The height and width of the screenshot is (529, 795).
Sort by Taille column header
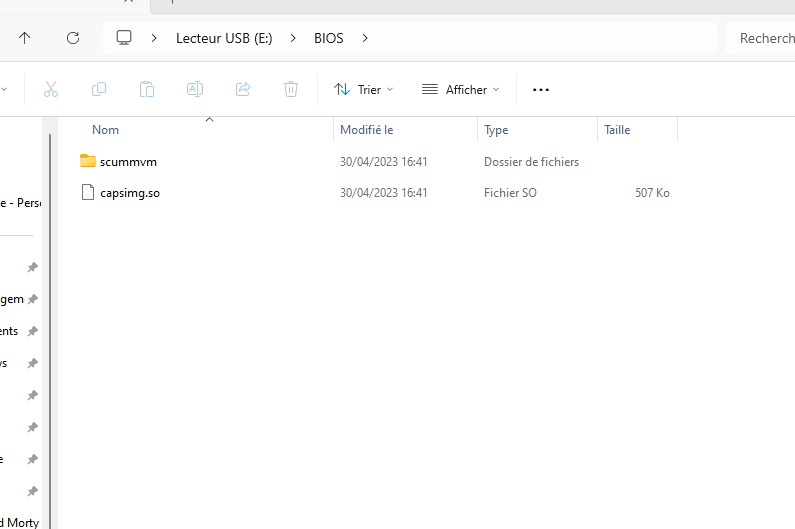[617, 130]
